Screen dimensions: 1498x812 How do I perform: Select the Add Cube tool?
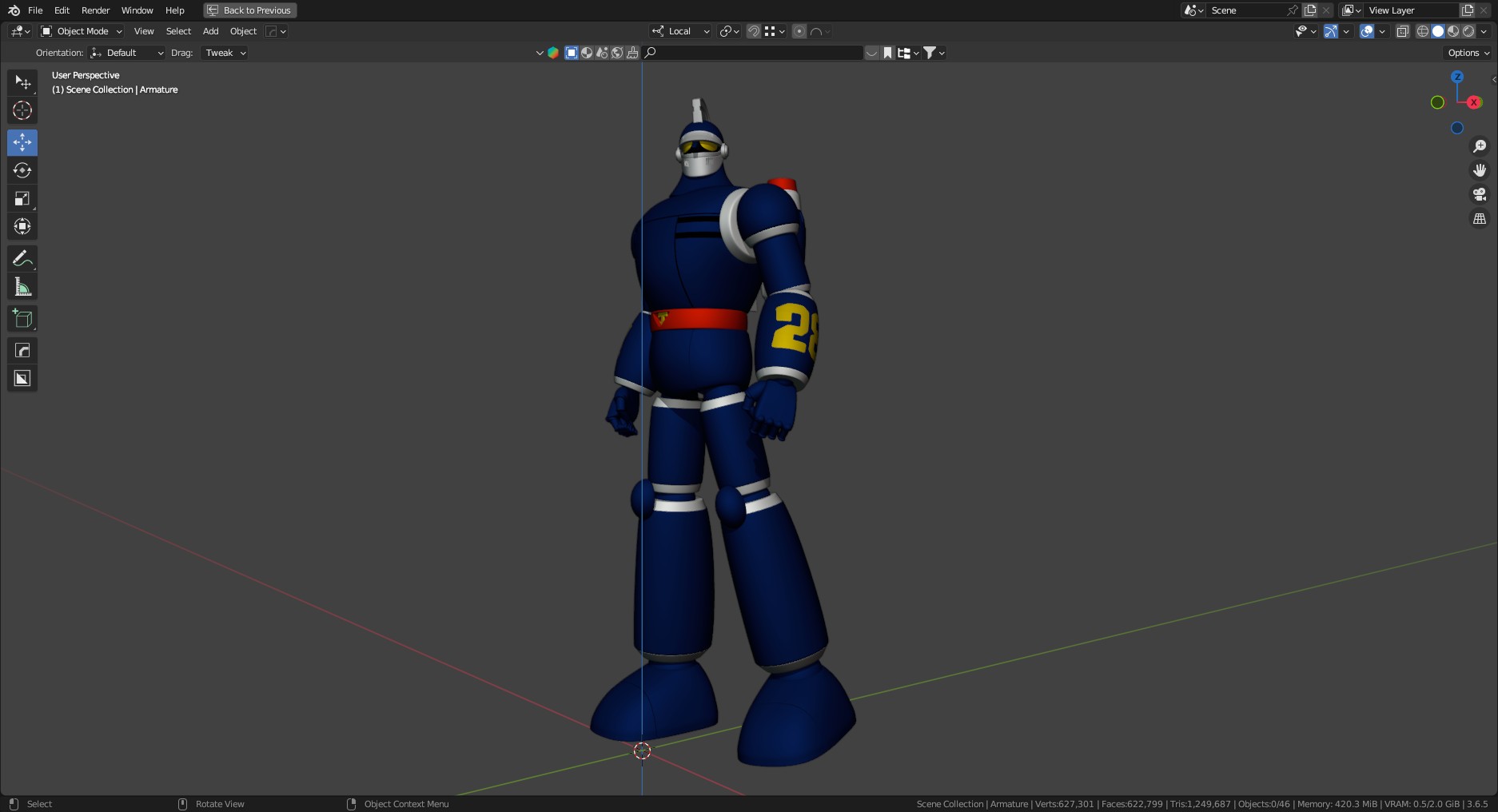[x=22, y=318]
